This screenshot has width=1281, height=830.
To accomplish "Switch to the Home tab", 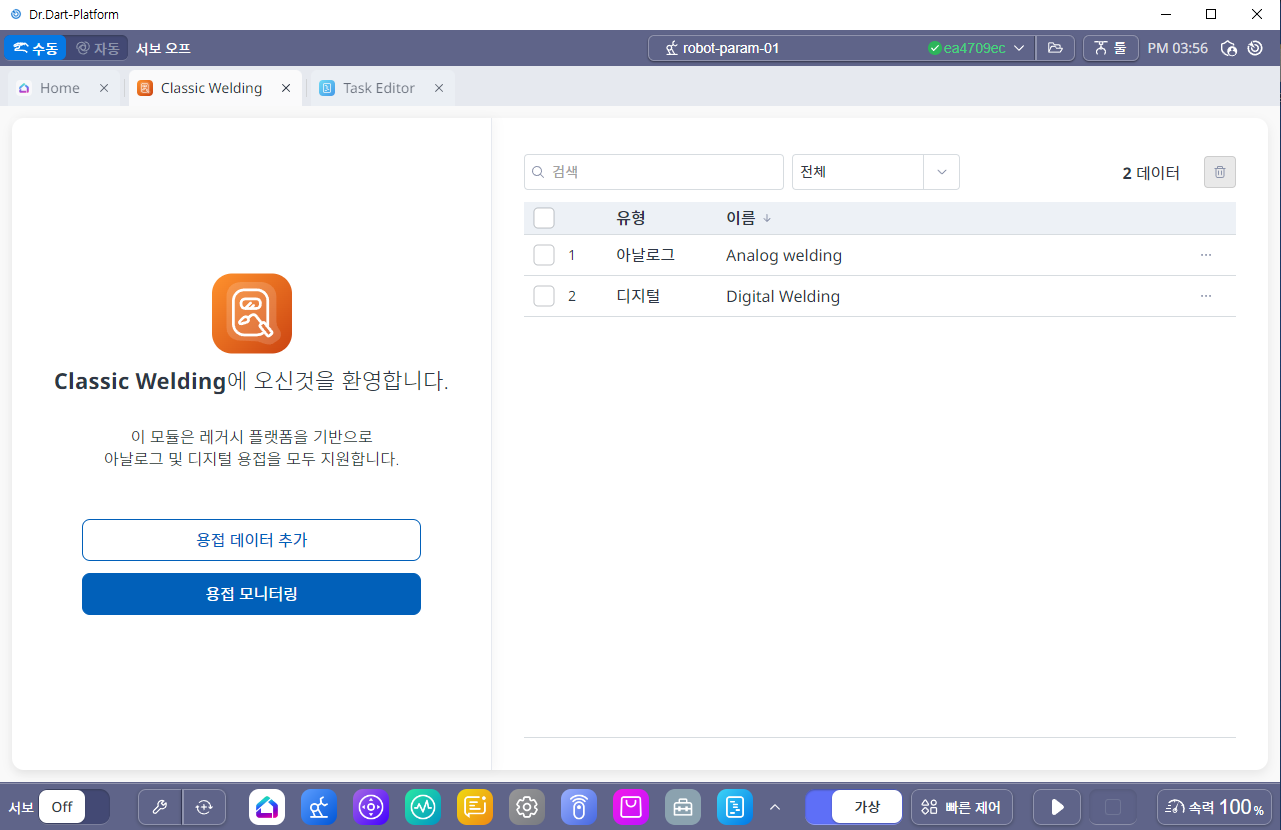I will (x=59, y=88).
